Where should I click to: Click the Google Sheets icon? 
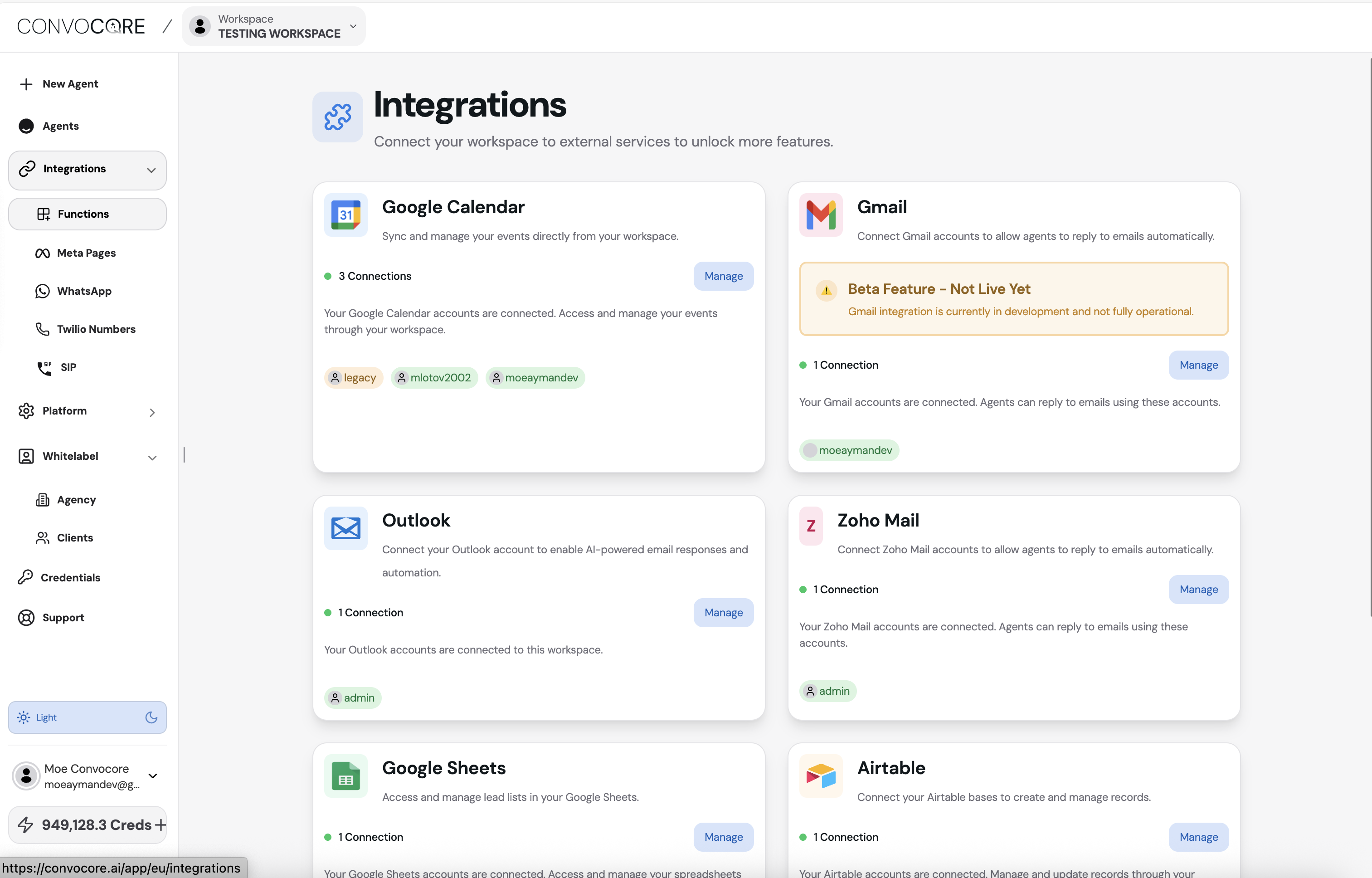pos(345,776)
